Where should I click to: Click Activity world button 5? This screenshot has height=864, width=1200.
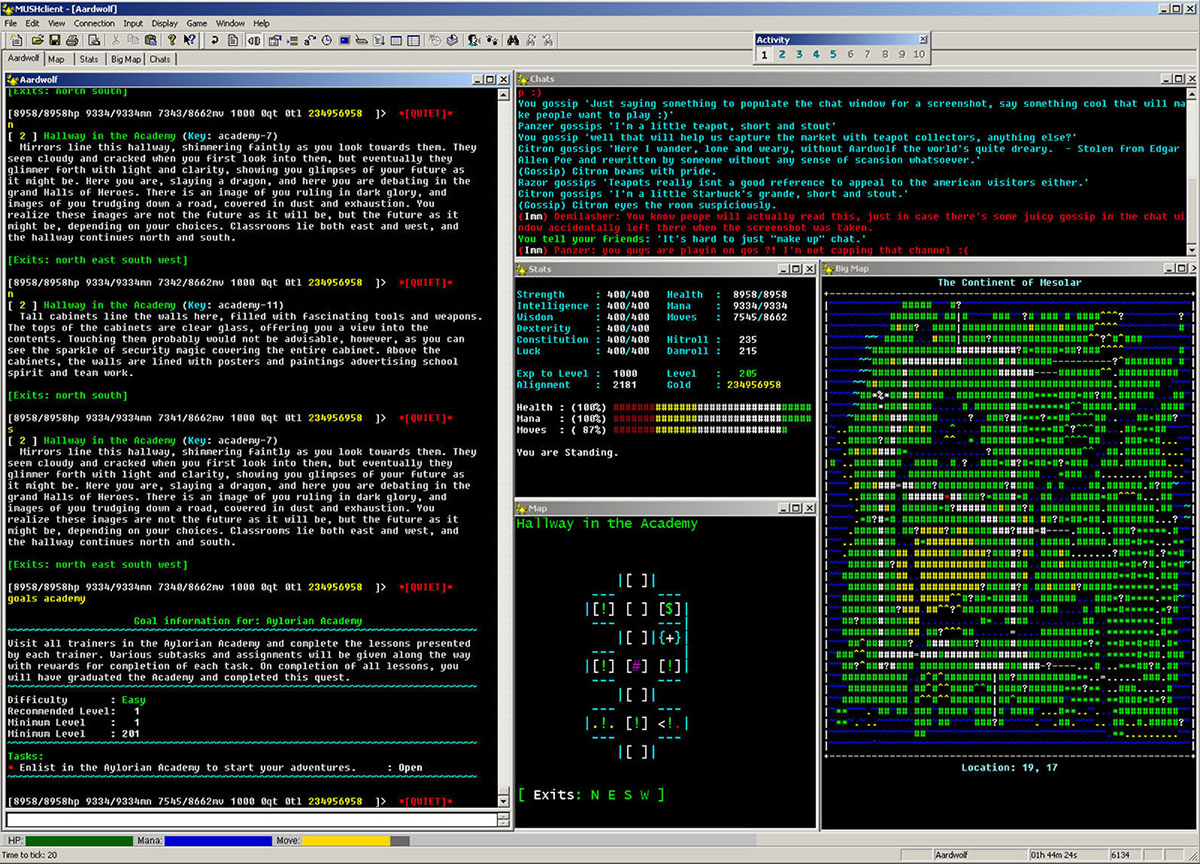click(x=833, y=54)
